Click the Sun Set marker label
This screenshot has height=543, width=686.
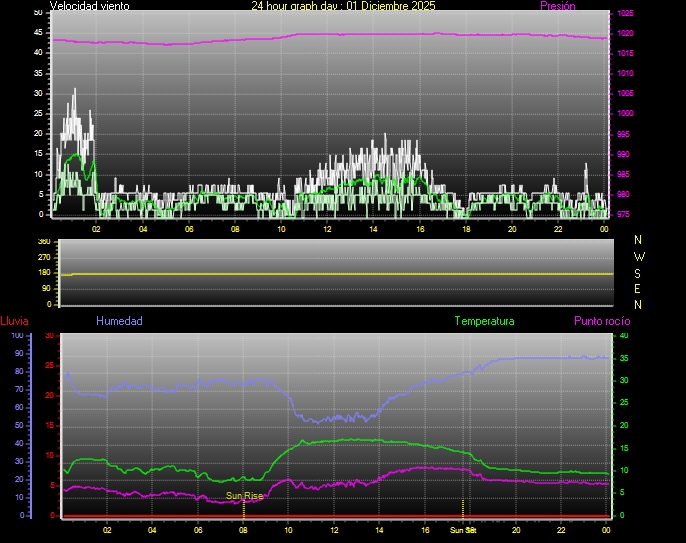point(462,529)
